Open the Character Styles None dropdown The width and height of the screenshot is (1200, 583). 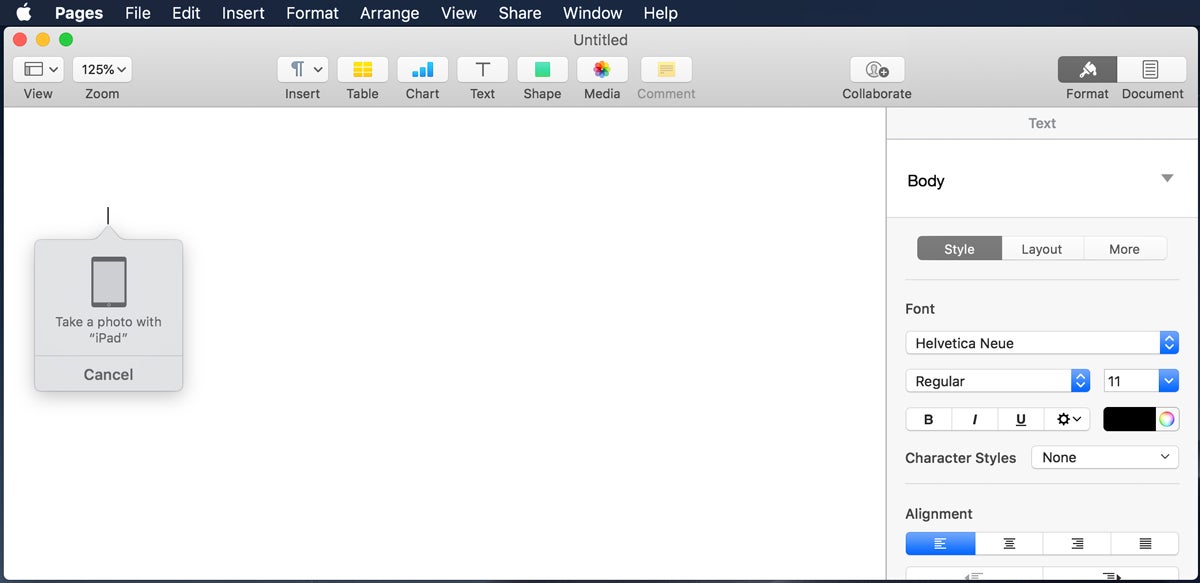point(1105,457)
